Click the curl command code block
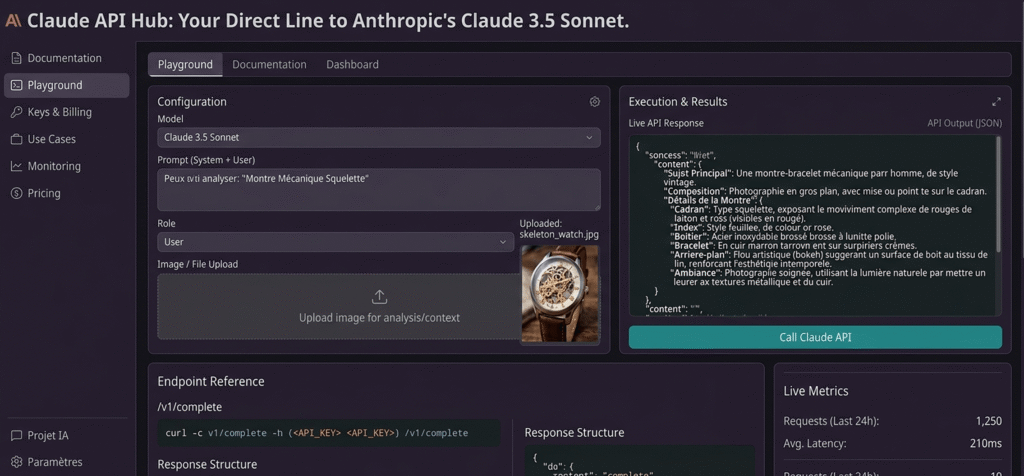The height and width of the screenshot is (476, 1024). click(x=328, y=433)
